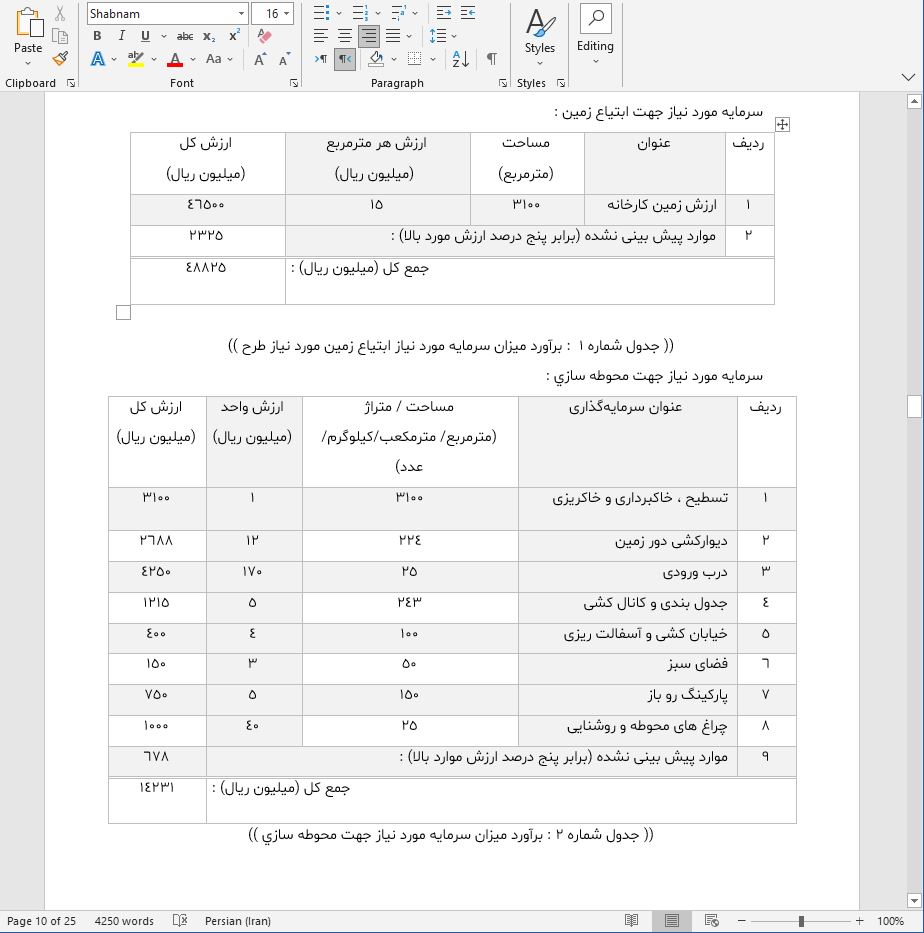
Task: Toggle Strikethrough formatting
Action: point(185,36)
